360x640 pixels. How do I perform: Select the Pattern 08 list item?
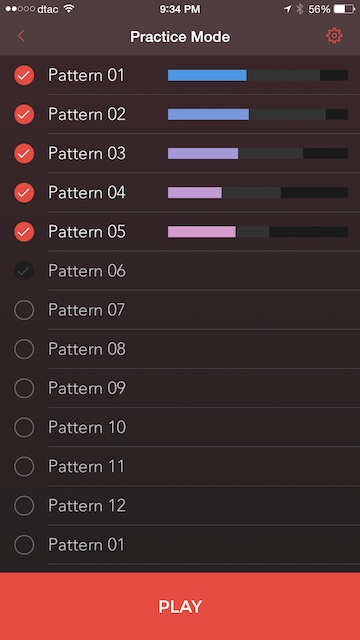point(180,349)
